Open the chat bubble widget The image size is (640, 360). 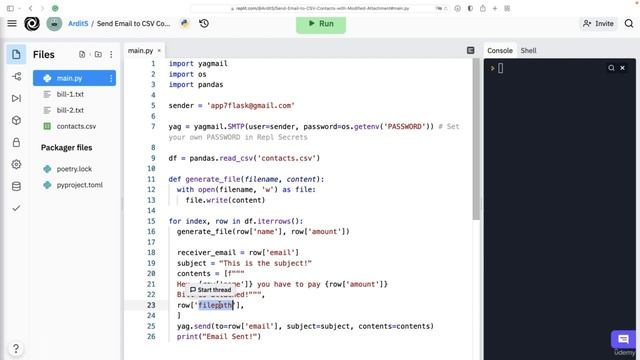623,339
